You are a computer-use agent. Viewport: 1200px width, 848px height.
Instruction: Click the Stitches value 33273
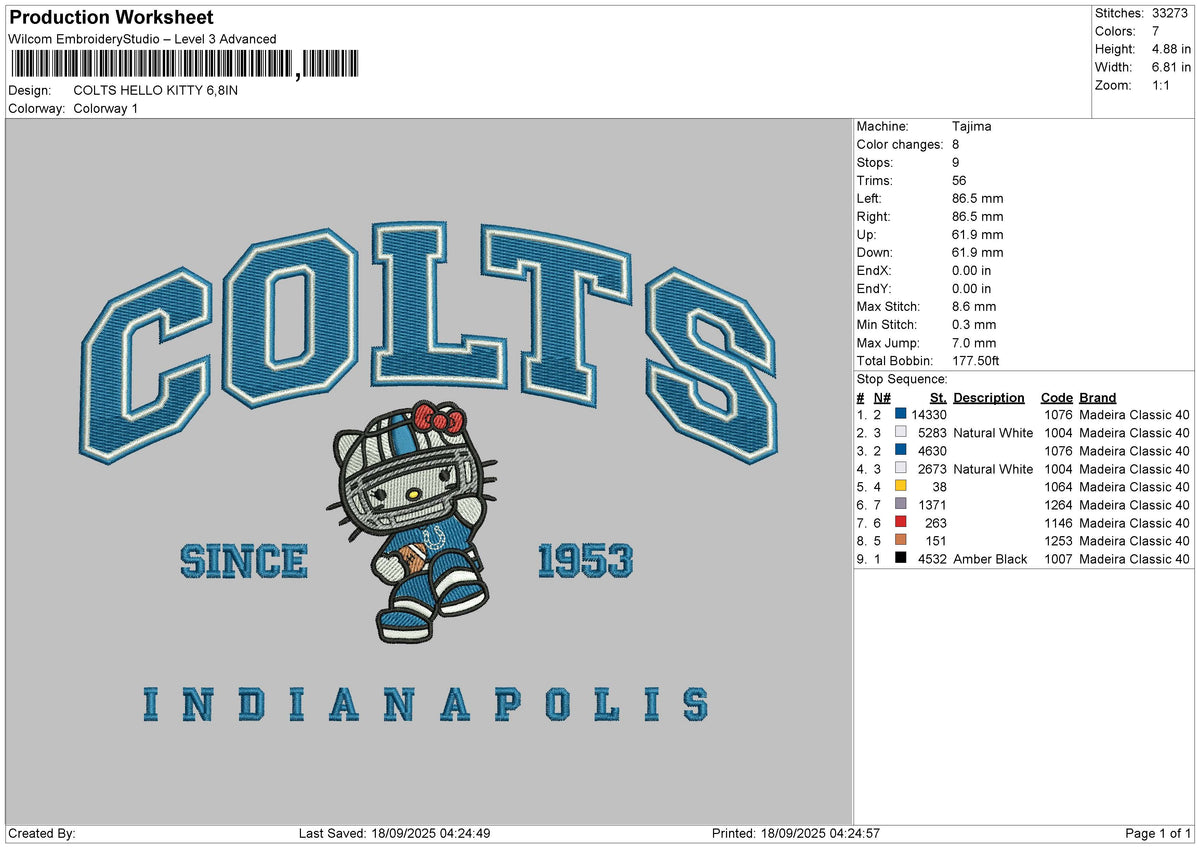click(x=1172, y=13)
